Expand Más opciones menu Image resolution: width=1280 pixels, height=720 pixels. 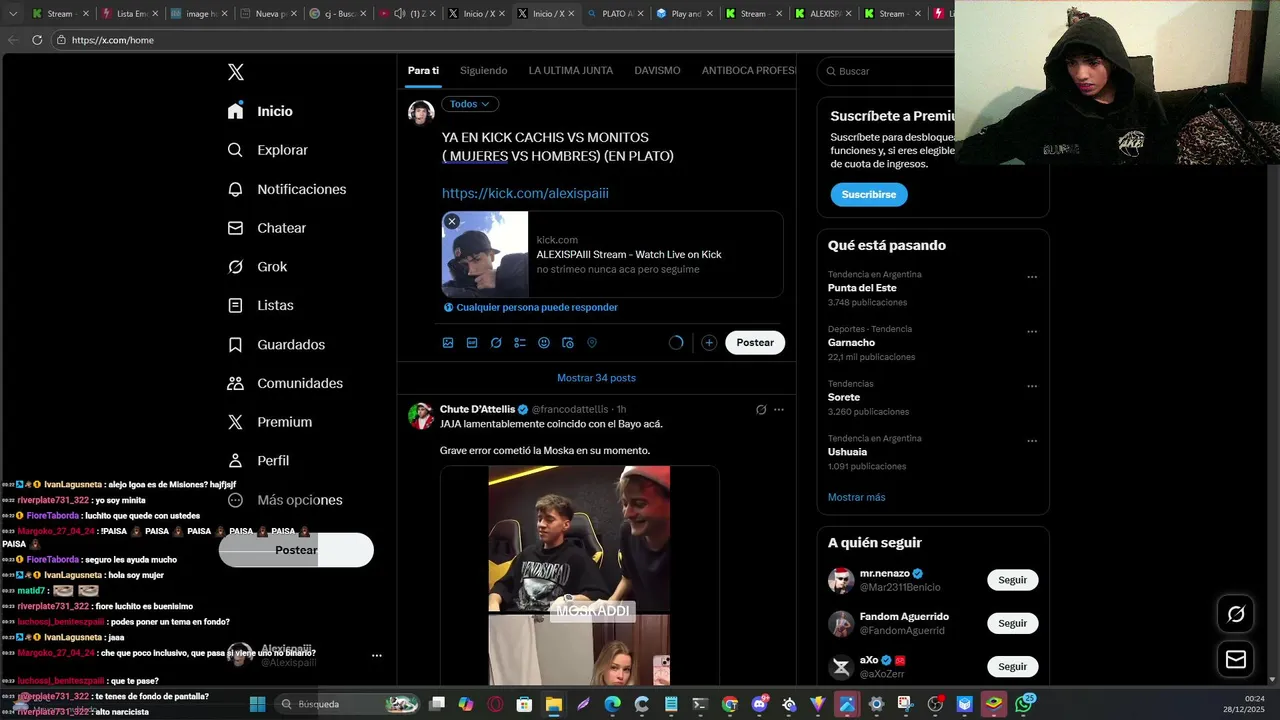[x=285, y=500]
